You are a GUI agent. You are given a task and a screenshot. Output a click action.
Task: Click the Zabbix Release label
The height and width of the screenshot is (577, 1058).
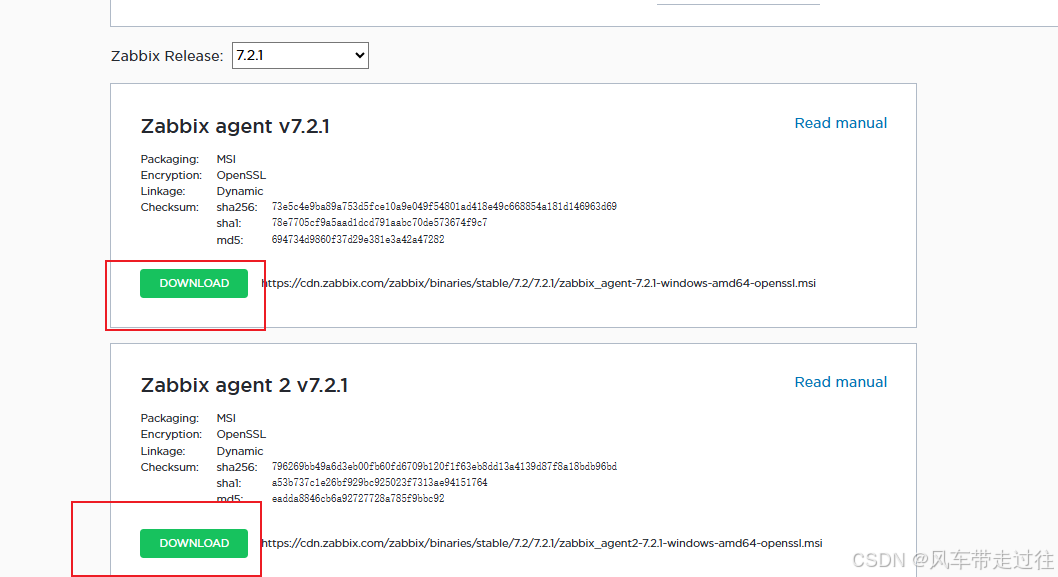(167, 56)
